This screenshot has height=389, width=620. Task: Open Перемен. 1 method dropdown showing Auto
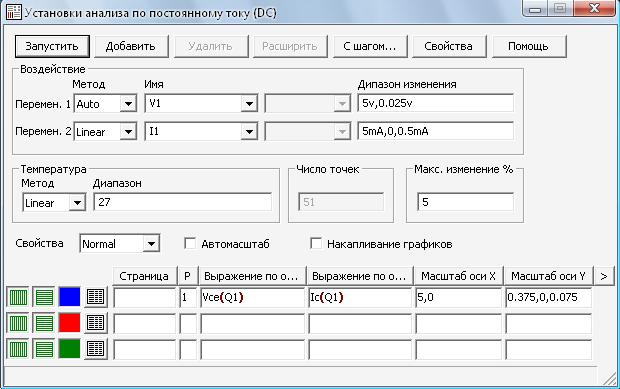(128, 104)
